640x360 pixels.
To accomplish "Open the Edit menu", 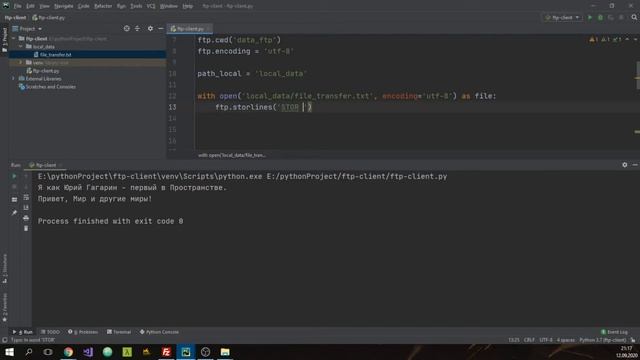I will (30, 6).
